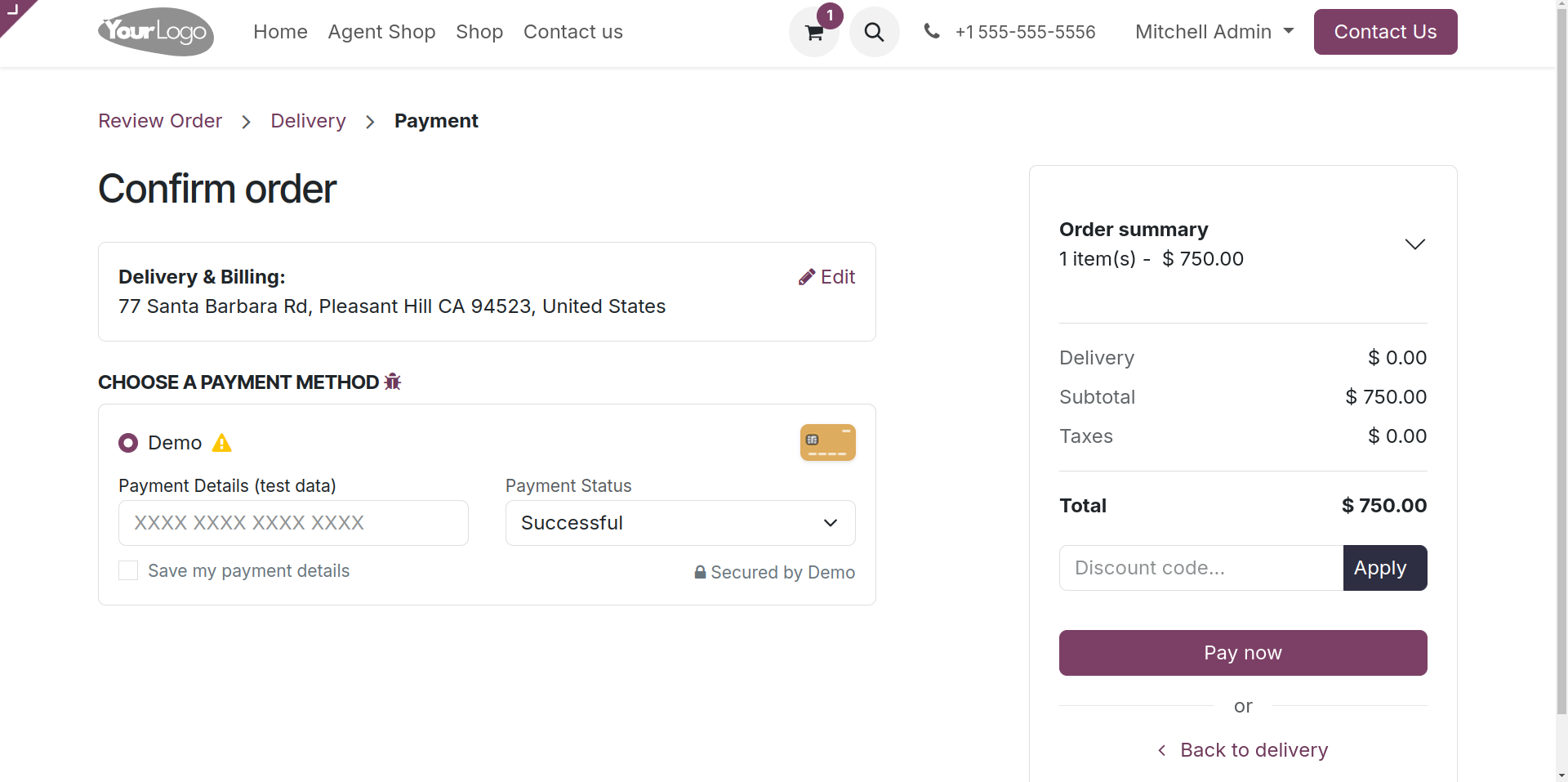Focus the Payment Details card number field
This screenshot has height=782, width=1568.
click(293, 523)
